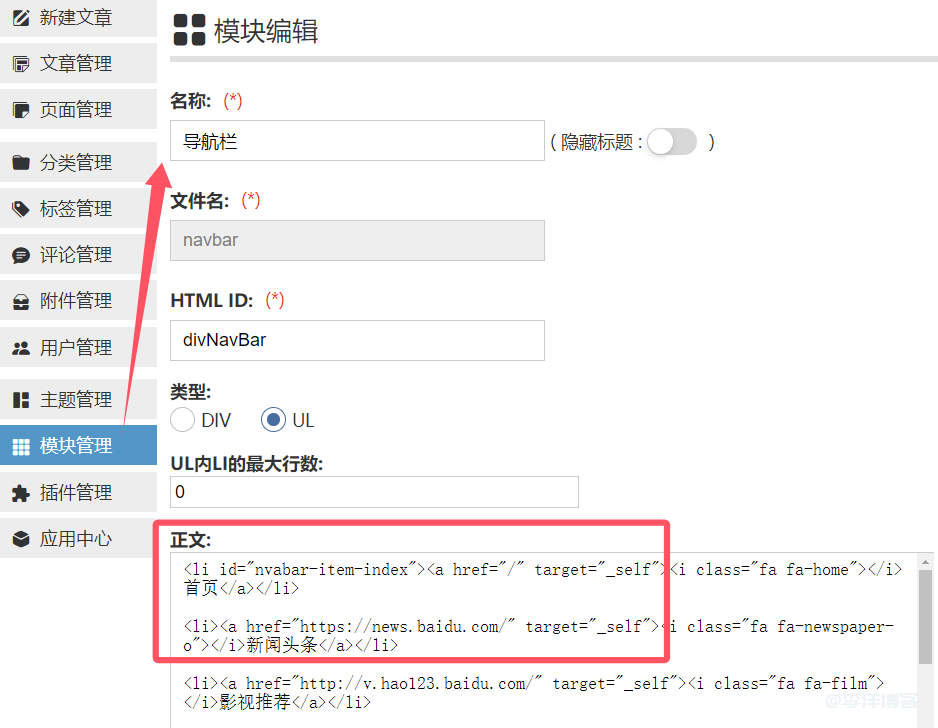Click the 名称 input containing 导航栏
This screenshot has height=728, width=938.
pos(357,141)
